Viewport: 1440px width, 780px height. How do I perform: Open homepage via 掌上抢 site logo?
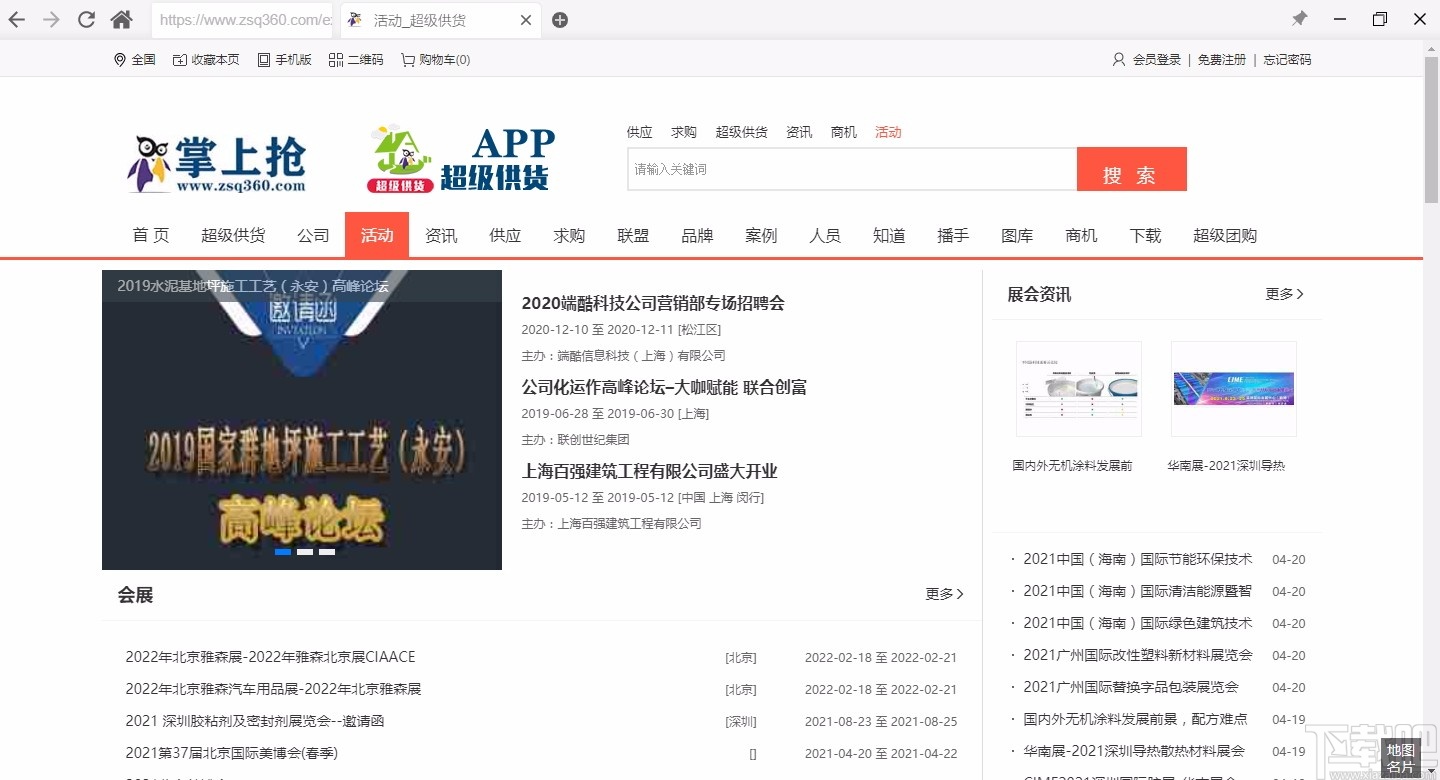tap(216, 160)
